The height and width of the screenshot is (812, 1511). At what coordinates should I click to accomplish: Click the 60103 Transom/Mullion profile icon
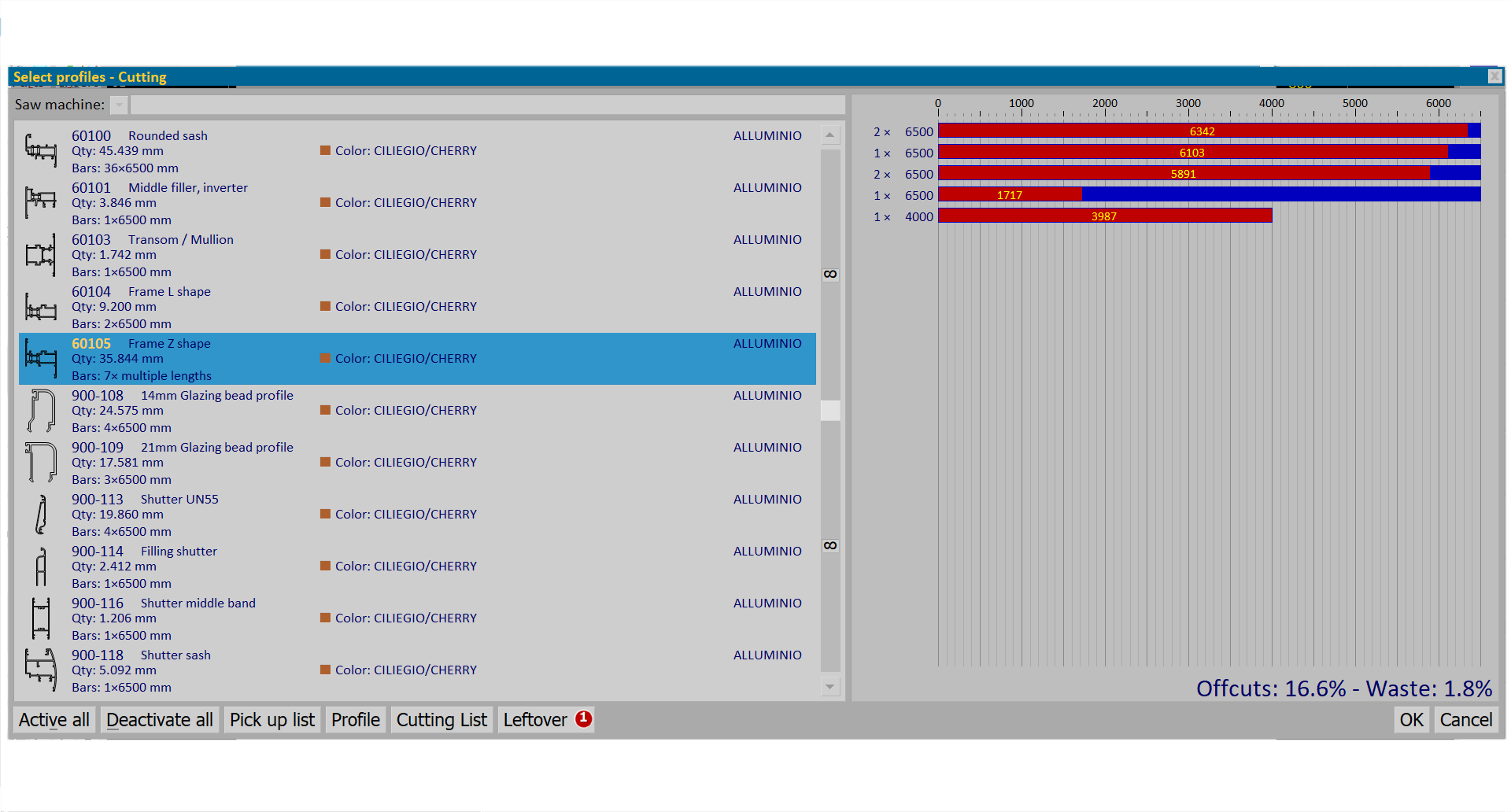41,254
